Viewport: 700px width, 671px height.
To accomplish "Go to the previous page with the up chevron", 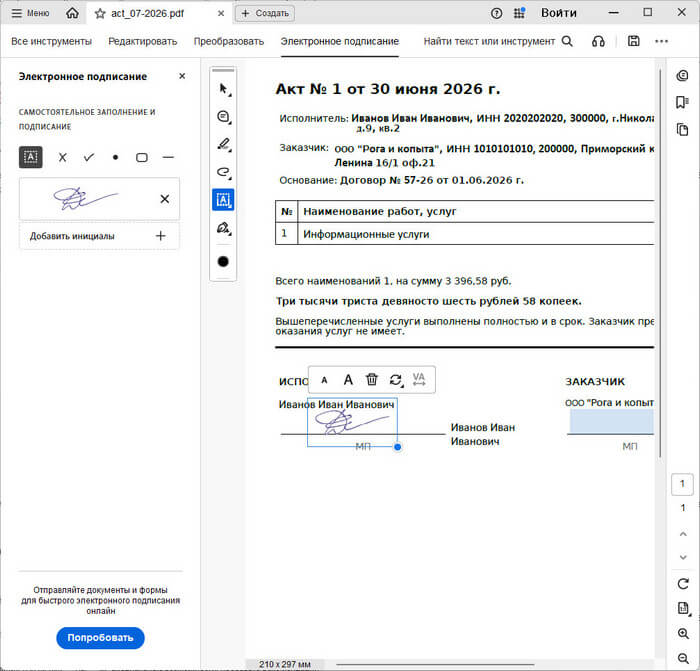I will coord(683,534).
